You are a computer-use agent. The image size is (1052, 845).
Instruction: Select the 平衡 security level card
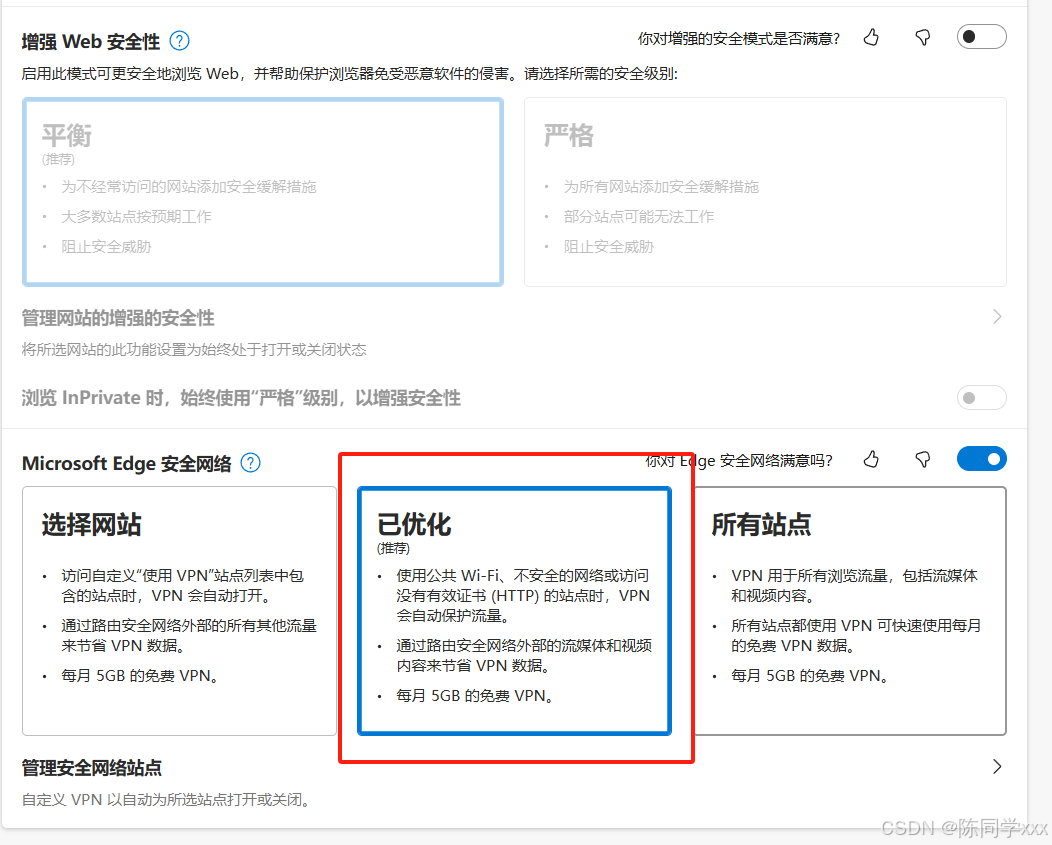click(262, 192)
